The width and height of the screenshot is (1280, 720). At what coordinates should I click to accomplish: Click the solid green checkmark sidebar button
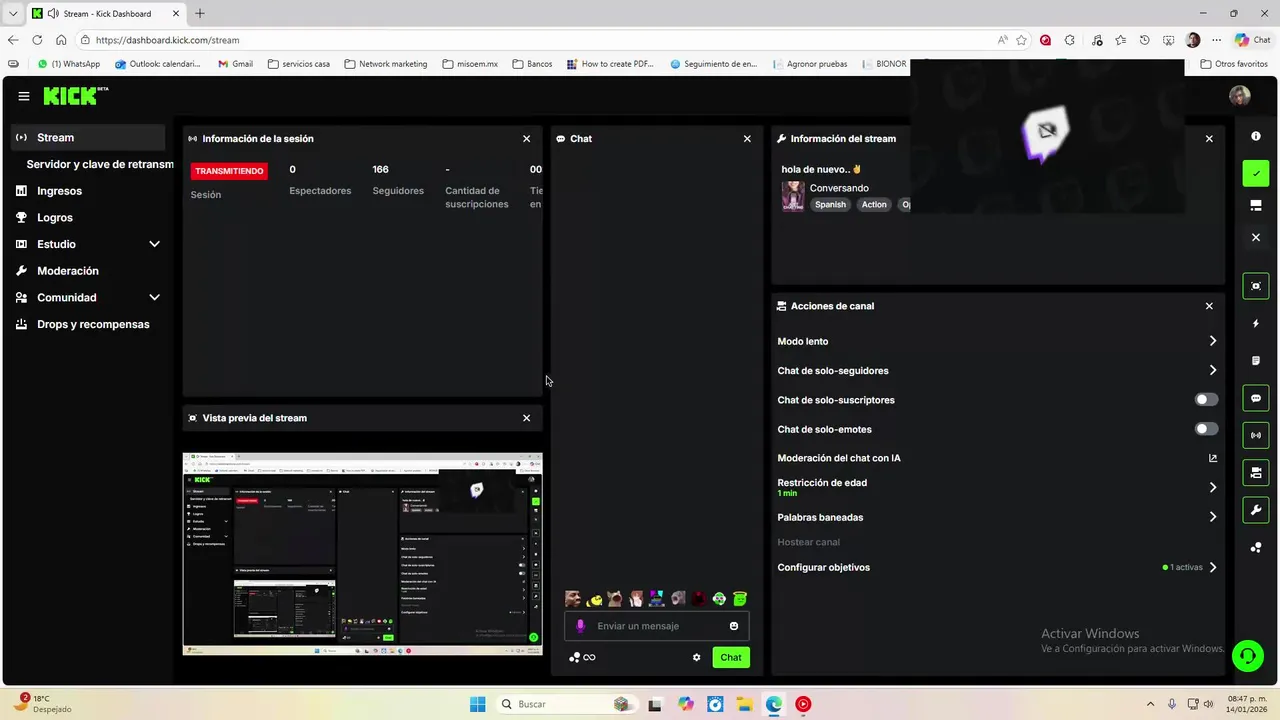[x=1256, y=173]
